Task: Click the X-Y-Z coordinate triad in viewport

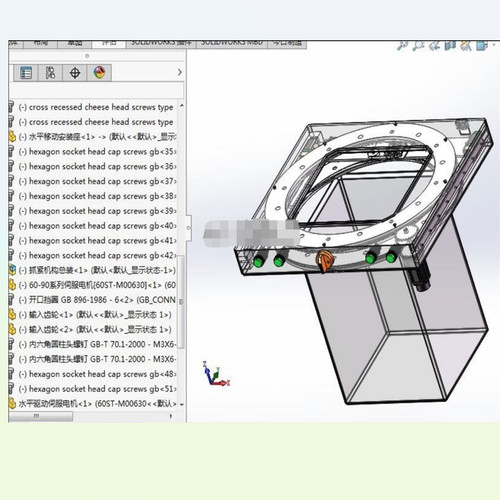Action: pos(216,374)
